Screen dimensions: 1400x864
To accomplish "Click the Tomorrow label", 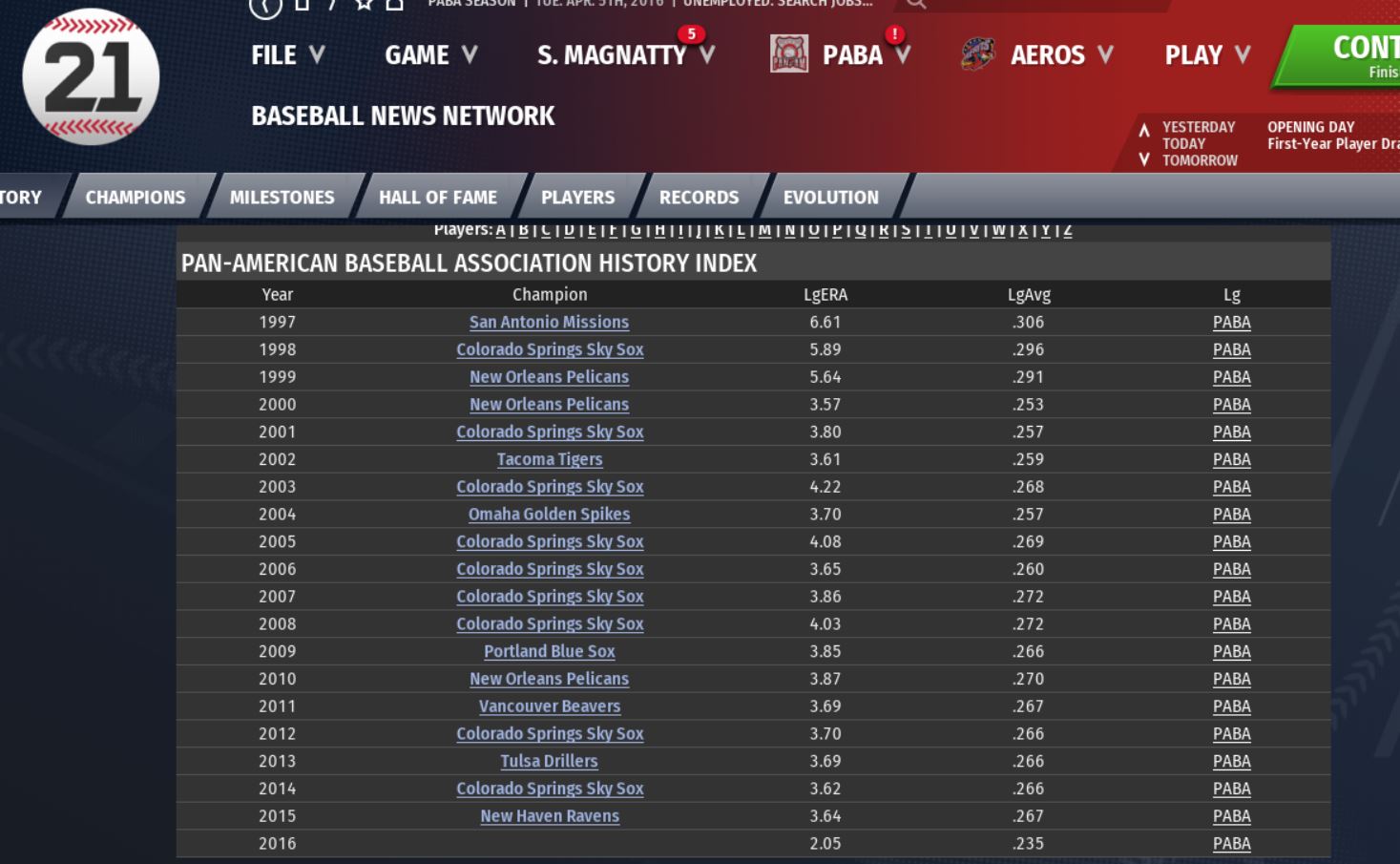I will tap(1200, 160).
